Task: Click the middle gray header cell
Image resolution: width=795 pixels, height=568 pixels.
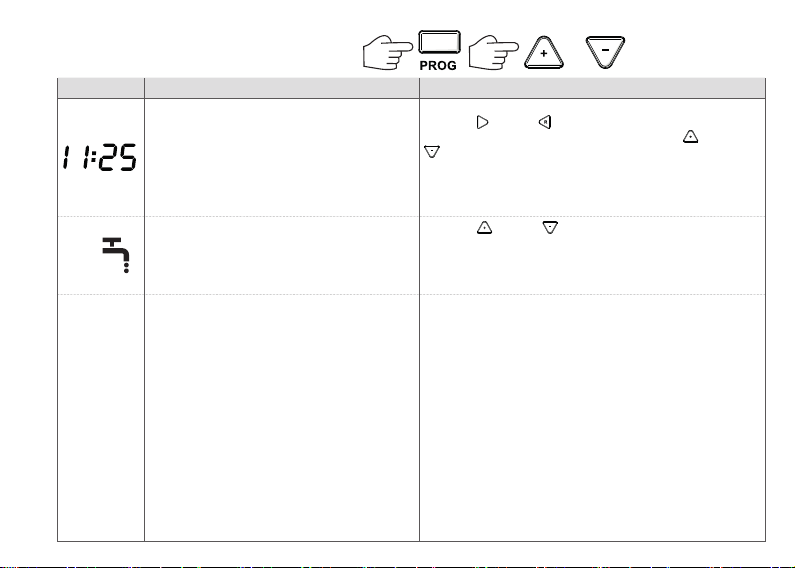Action: pyautogui.click(x=282, y=88)
